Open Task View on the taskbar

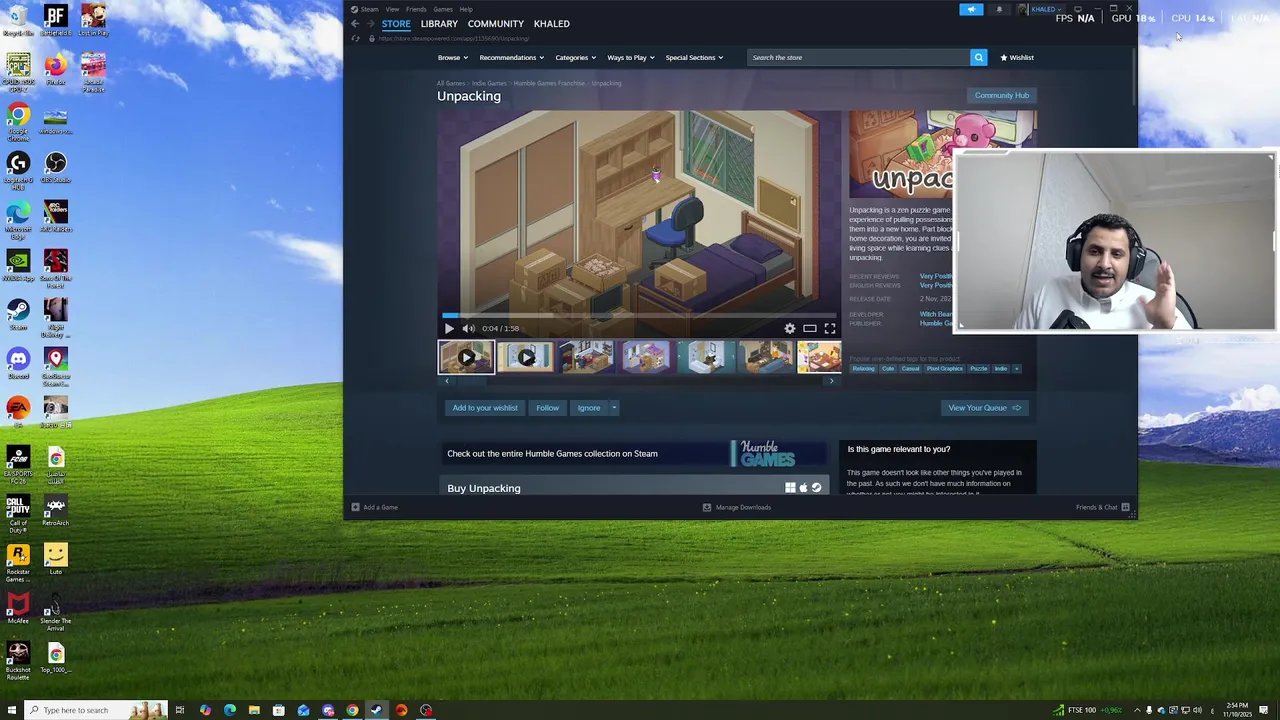click(180, 710)
